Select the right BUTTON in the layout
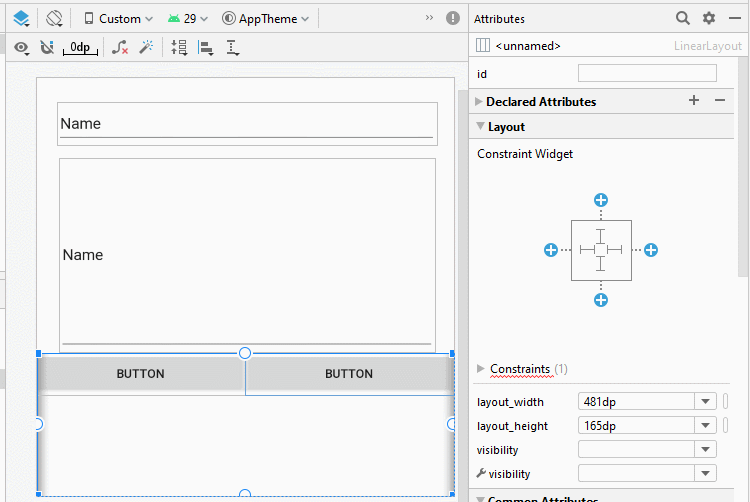 coord(349,374)
